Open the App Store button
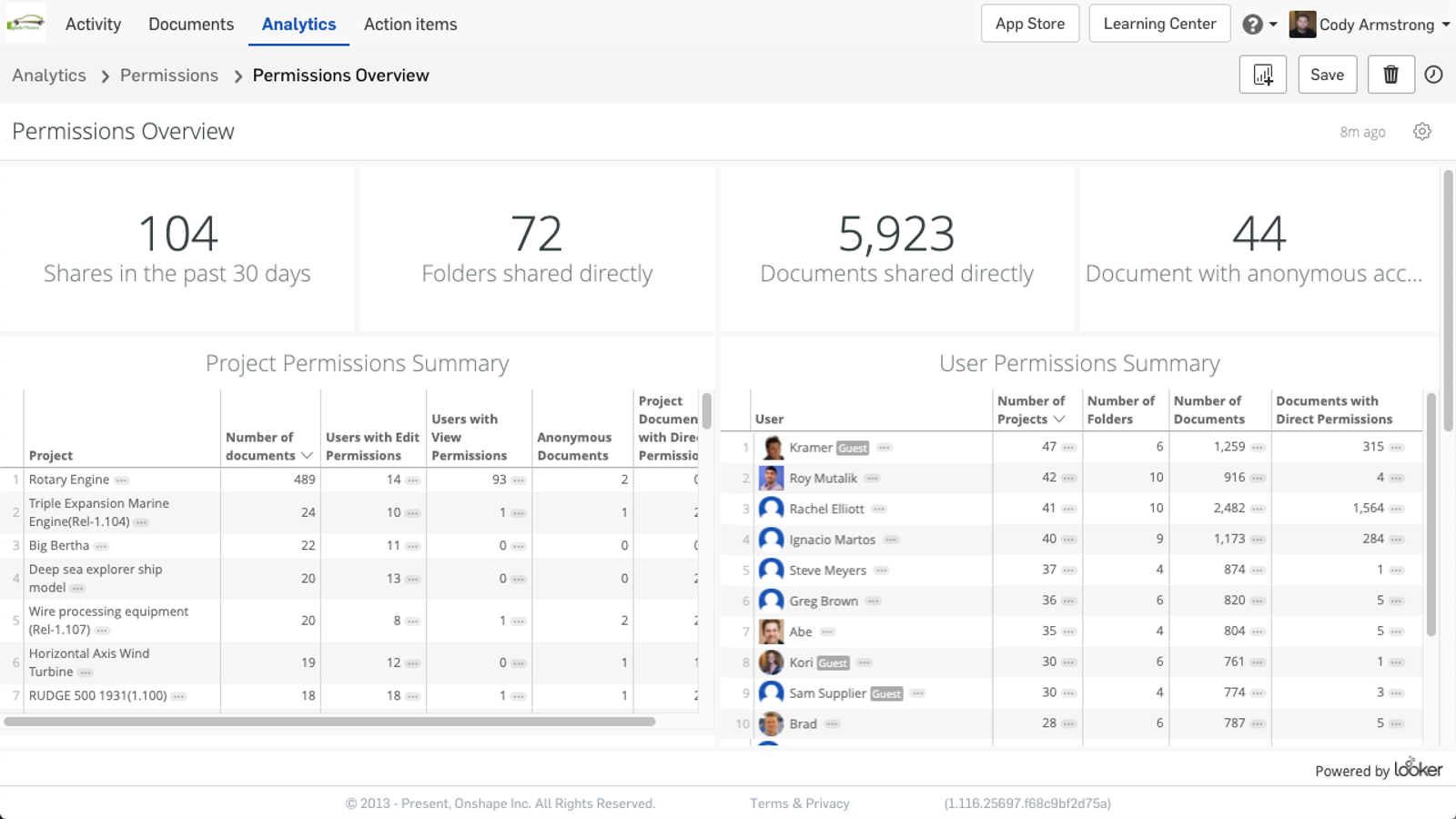The height and width of the screenshot is (819, 1456). (1029, 24)
